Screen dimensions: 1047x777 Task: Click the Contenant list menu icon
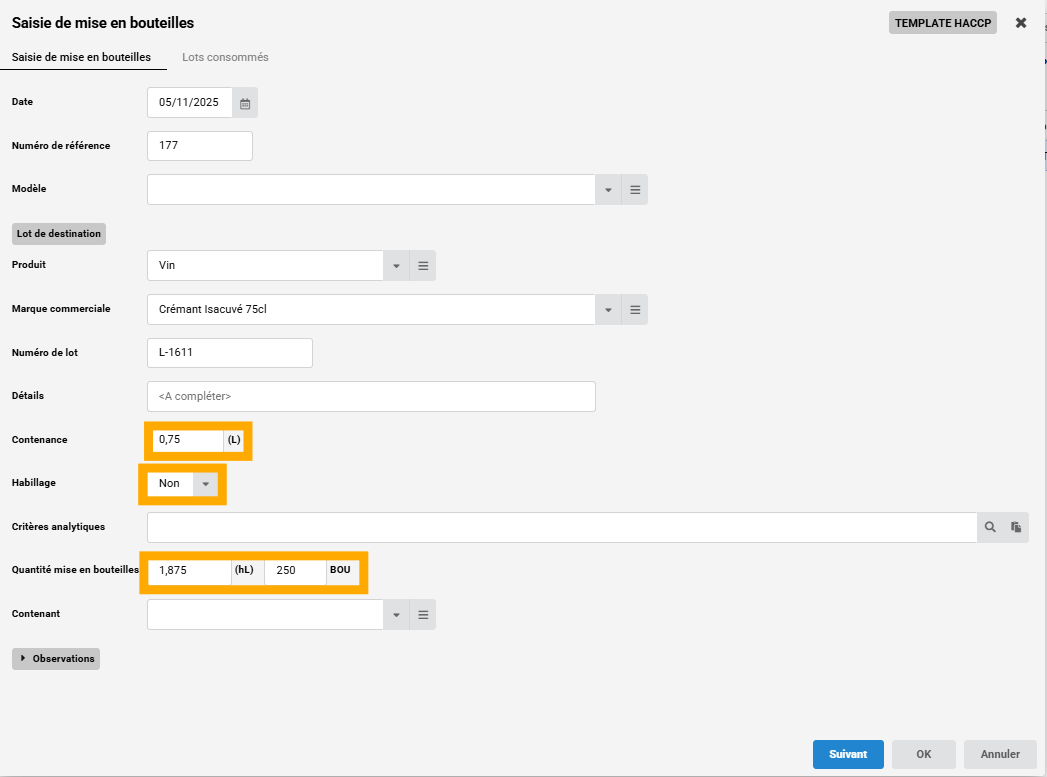click(423, 615)
